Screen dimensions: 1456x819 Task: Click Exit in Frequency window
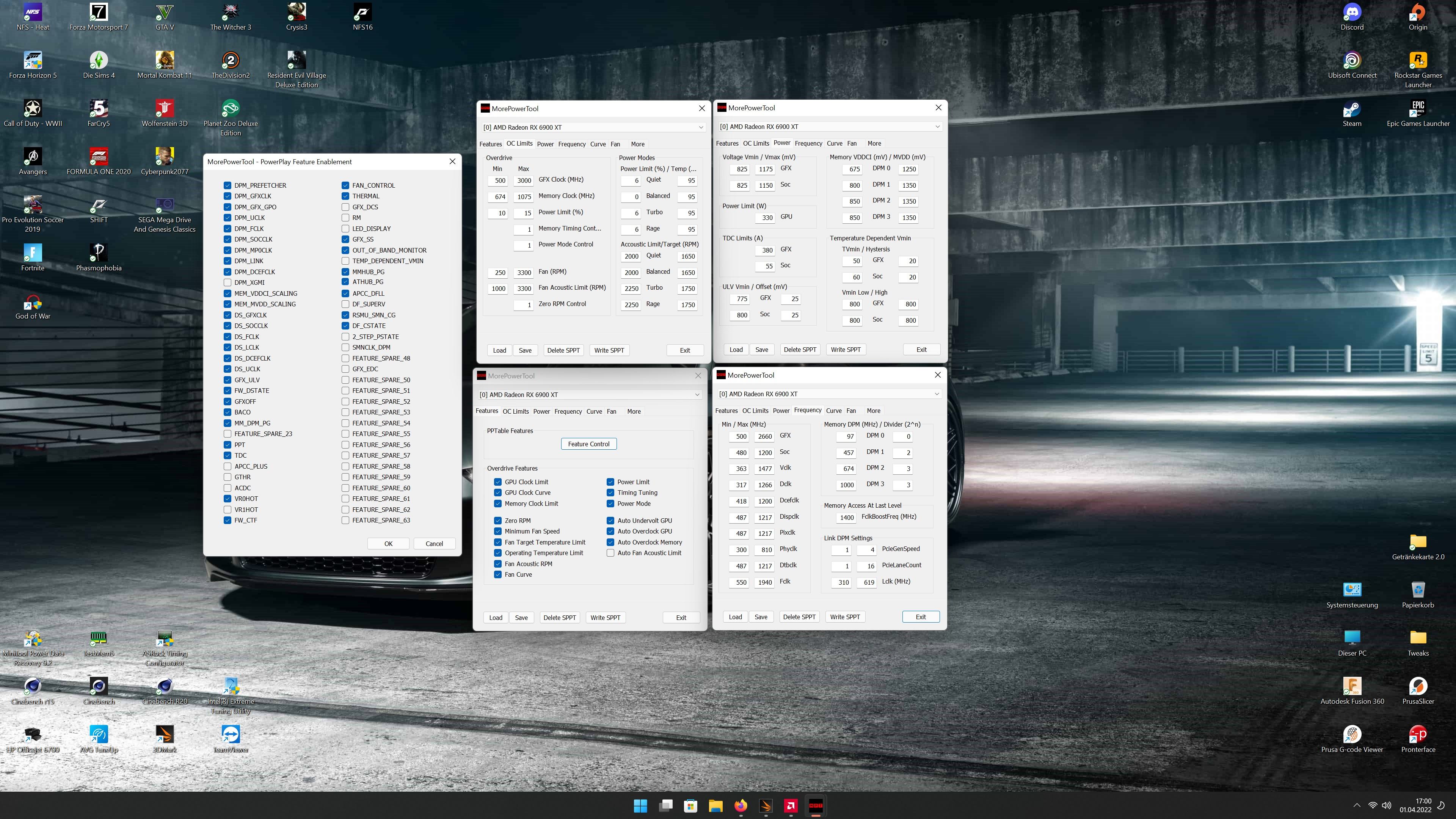click(921, 617)
